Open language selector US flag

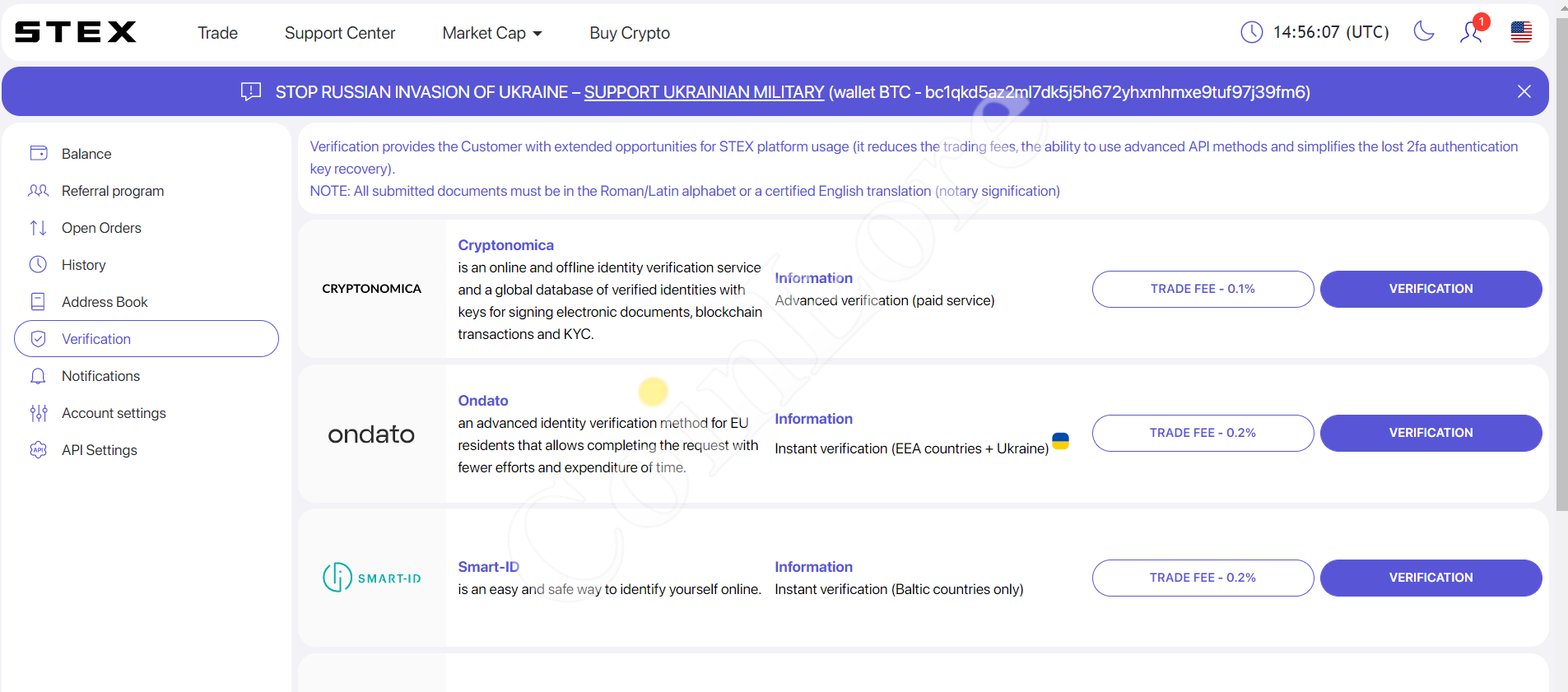(1521, 32)
